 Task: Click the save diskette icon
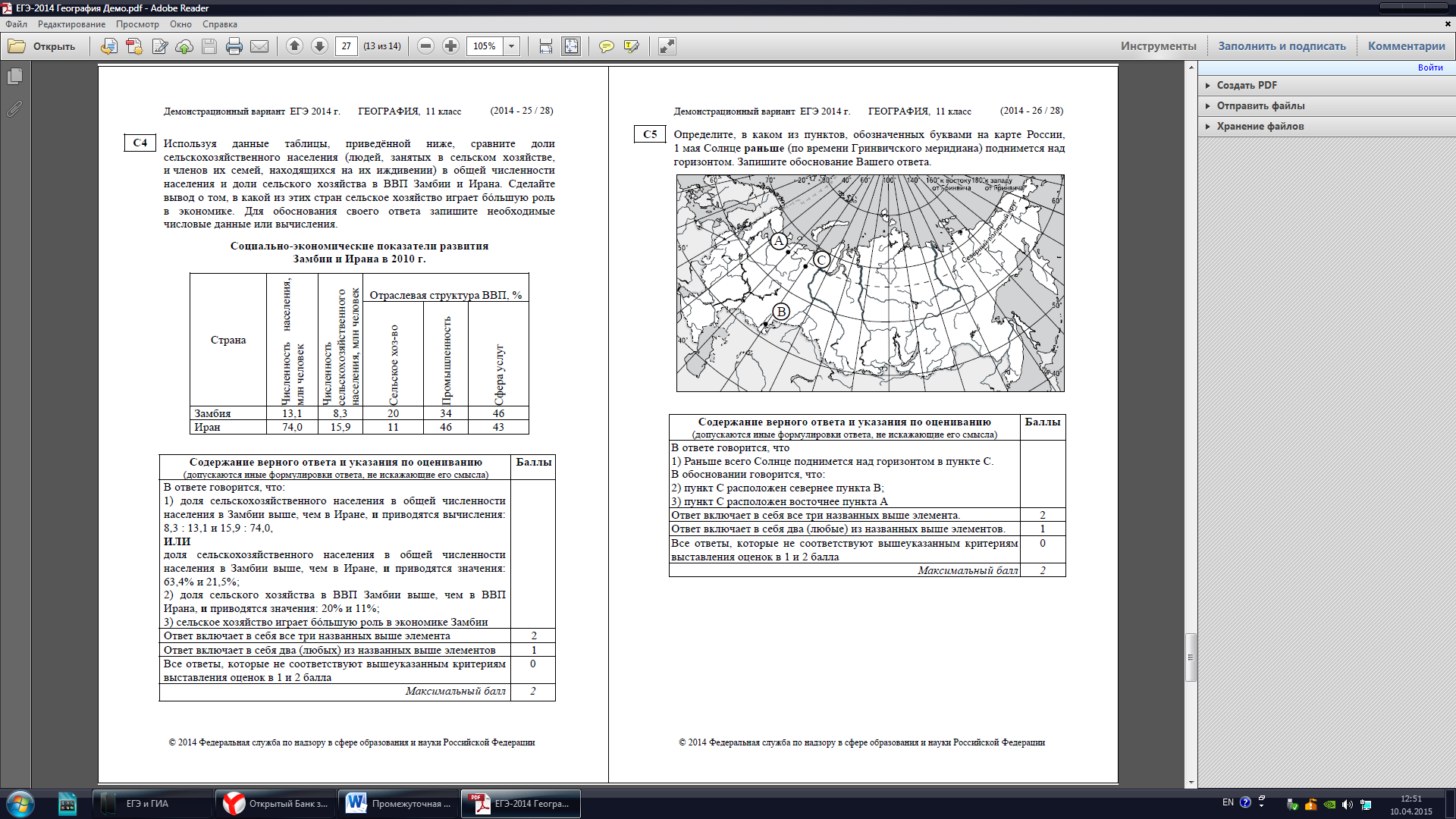[x=209, y=46]
